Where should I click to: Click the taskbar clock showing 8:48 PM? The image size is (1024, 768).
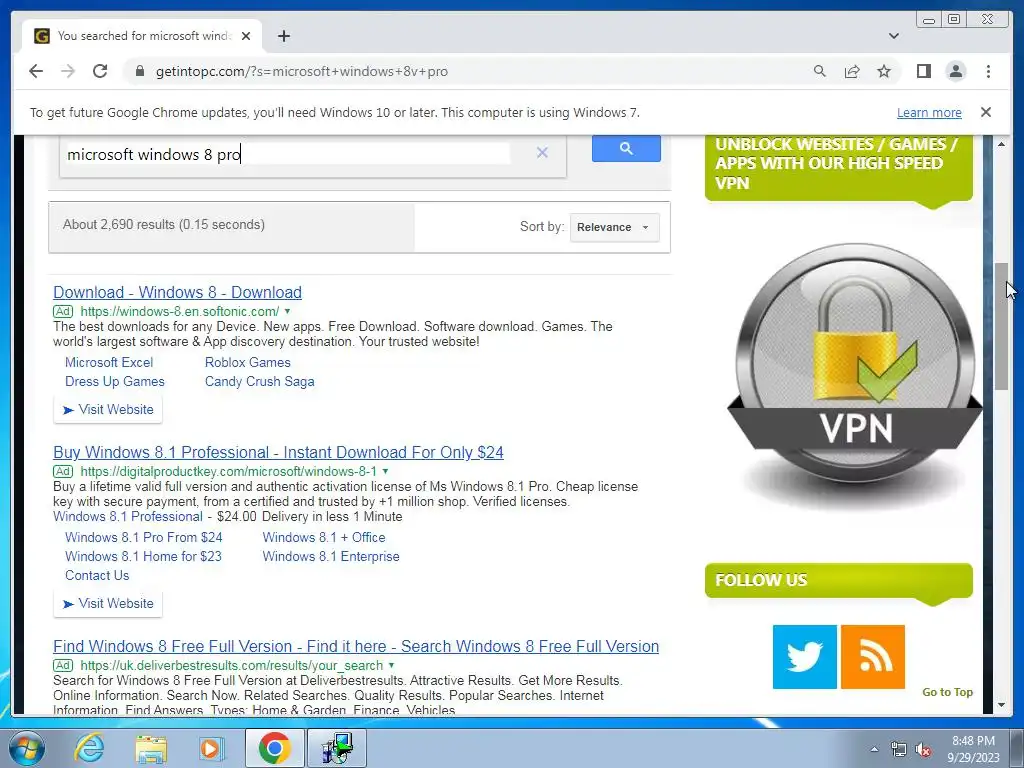[x=973, y=749]
